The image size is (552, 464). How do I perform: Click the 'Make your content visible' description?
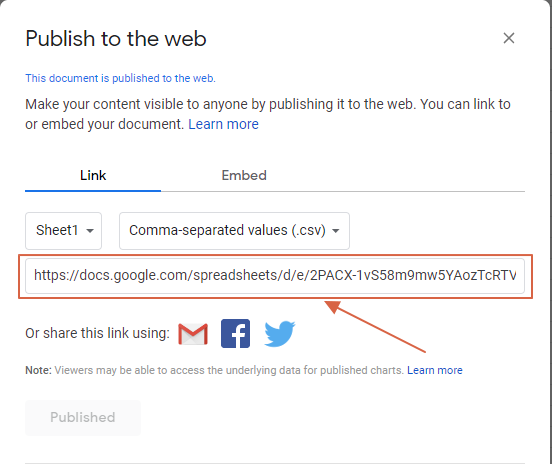click(x=268, y=114)
